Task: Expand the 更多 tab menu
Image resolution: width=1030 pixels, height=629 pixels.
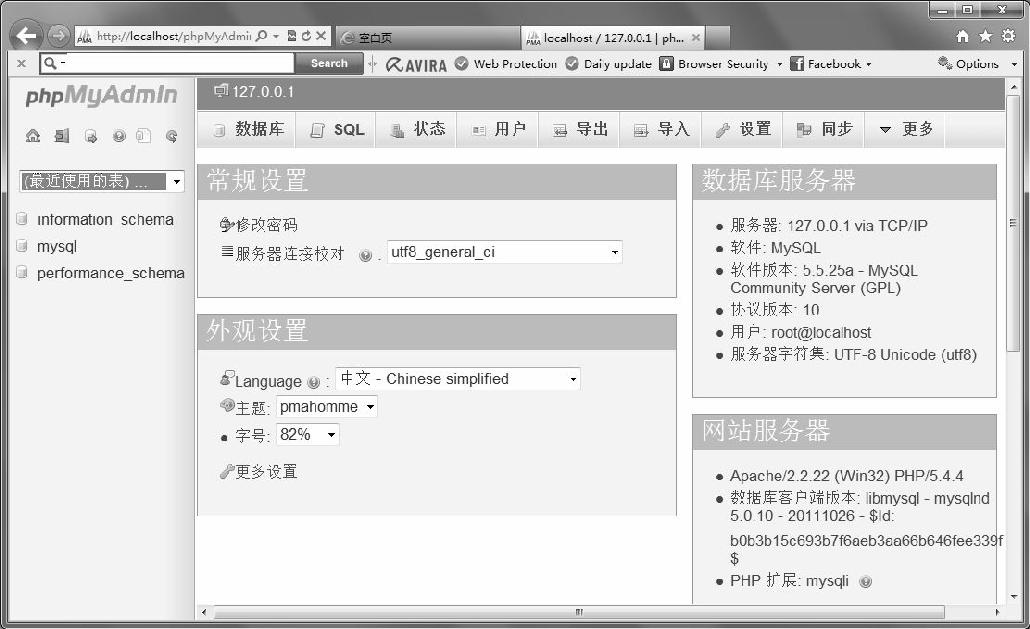Action: coord(905,129)
